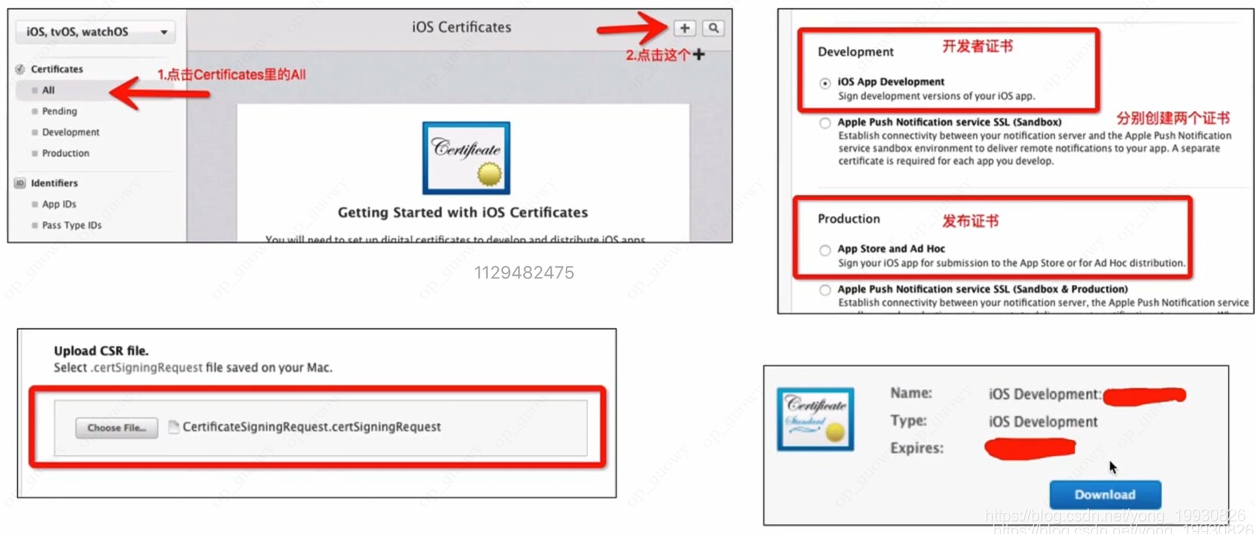Select Apple Push Notification service SSL (Sandbox) radio
This screenshot has width=1255, height=534.
(825, 123)
